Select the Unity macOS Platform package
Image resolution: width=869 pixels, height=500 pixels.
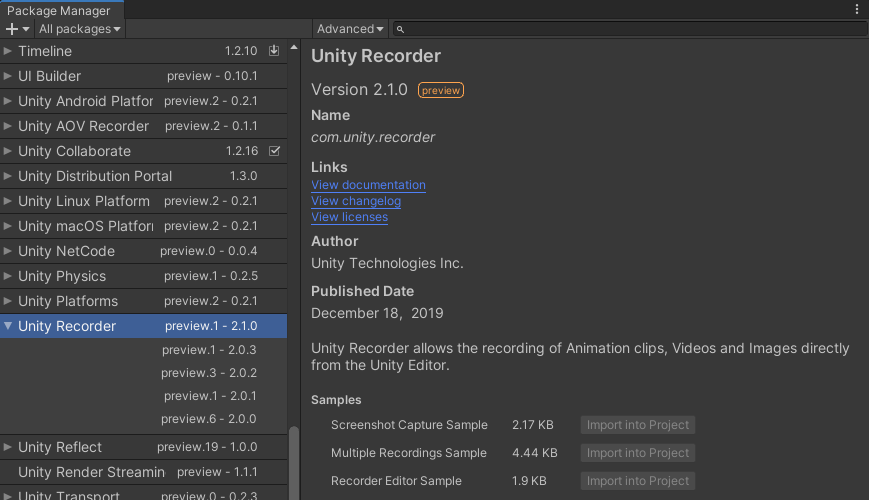(144, 226)
